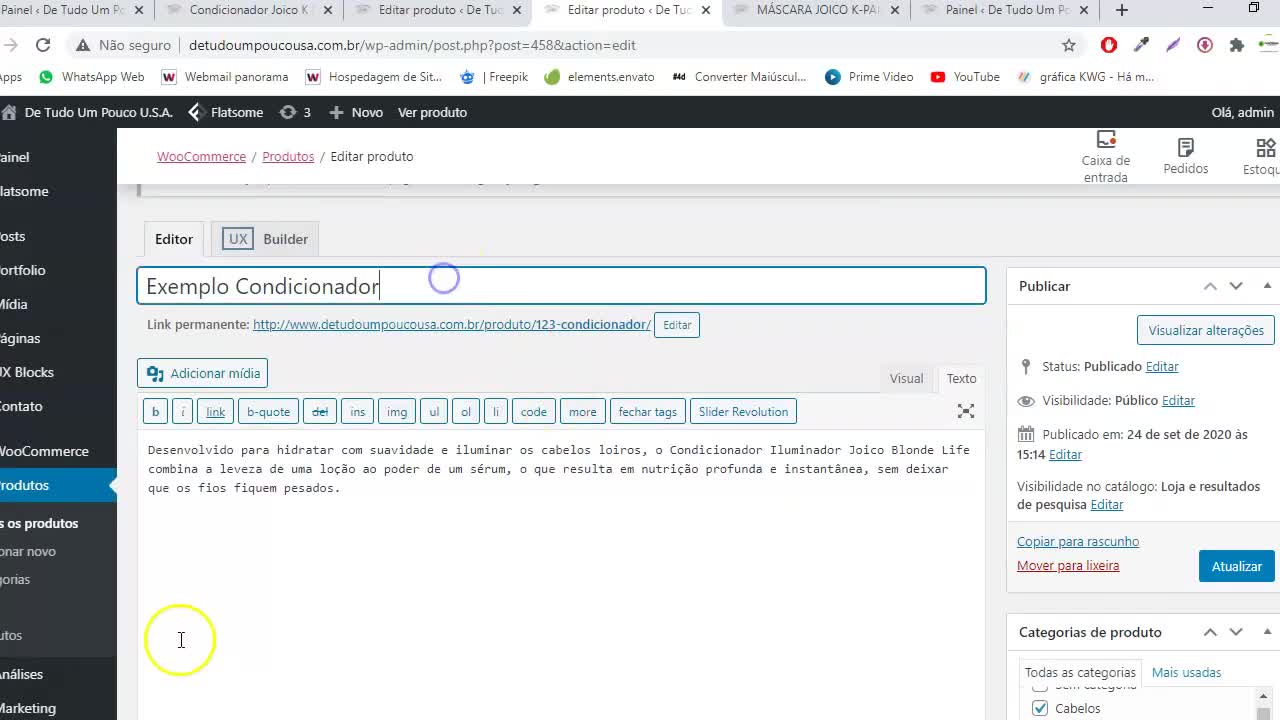Click the eyedropper extension icon

1141,45
